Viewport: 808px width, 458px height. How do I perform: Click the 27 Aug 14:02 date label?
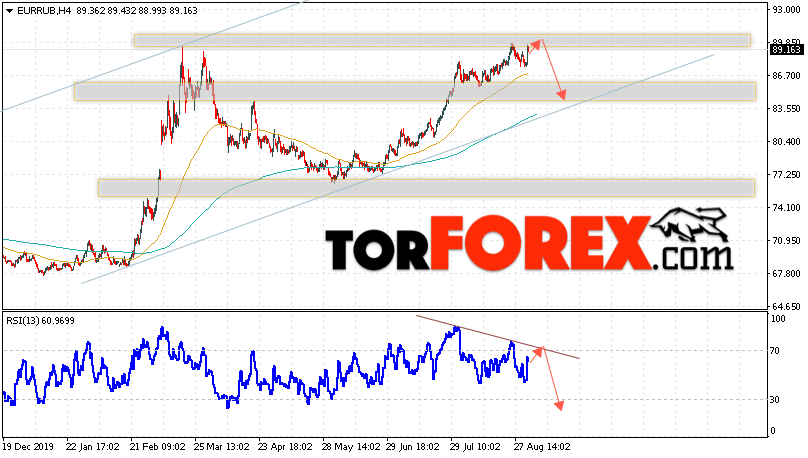click(x=542, y=446)
